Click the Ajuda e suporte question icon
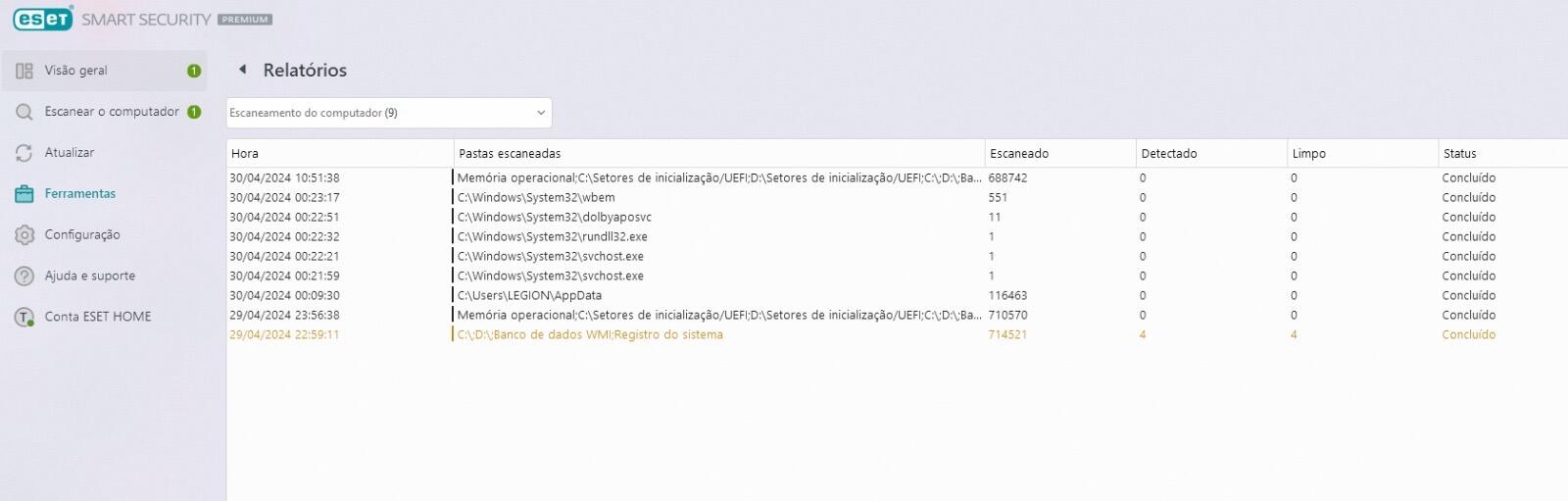This screenshot has height=501, width=1568. [x=24, y=276]
